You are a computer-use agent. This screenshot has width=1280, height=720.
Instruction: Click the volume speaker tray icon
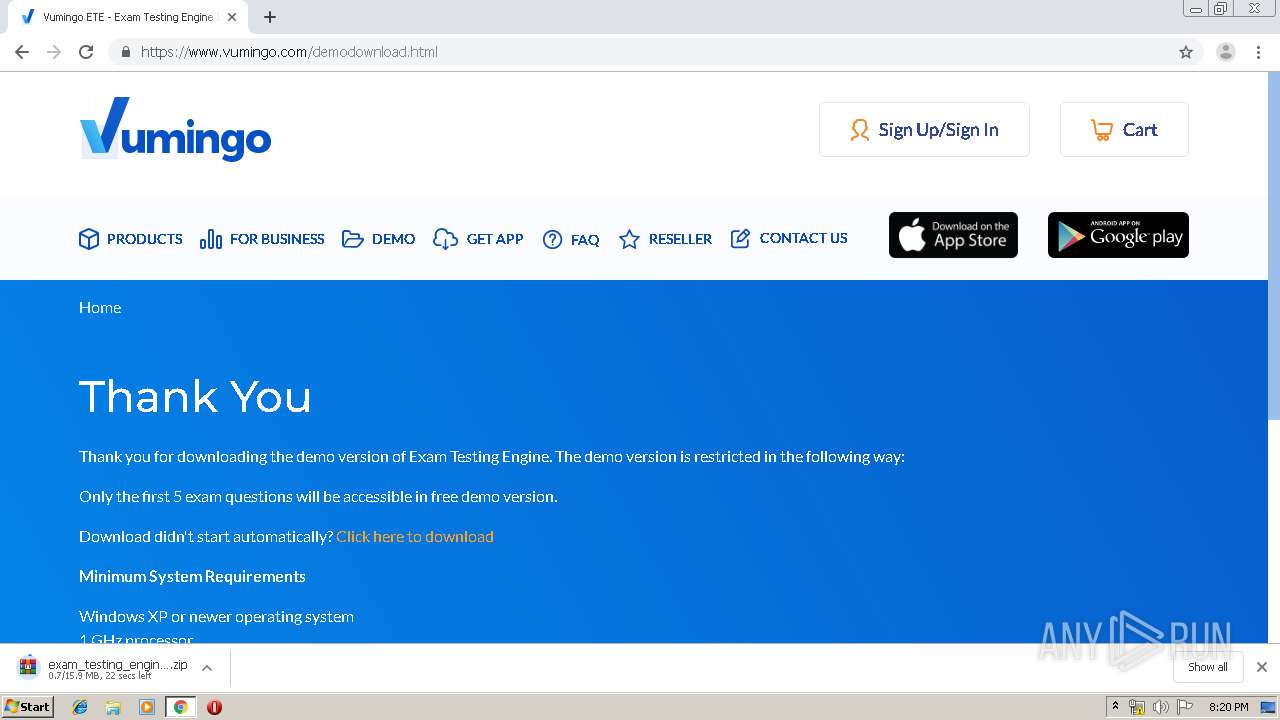pos(1161,707)
